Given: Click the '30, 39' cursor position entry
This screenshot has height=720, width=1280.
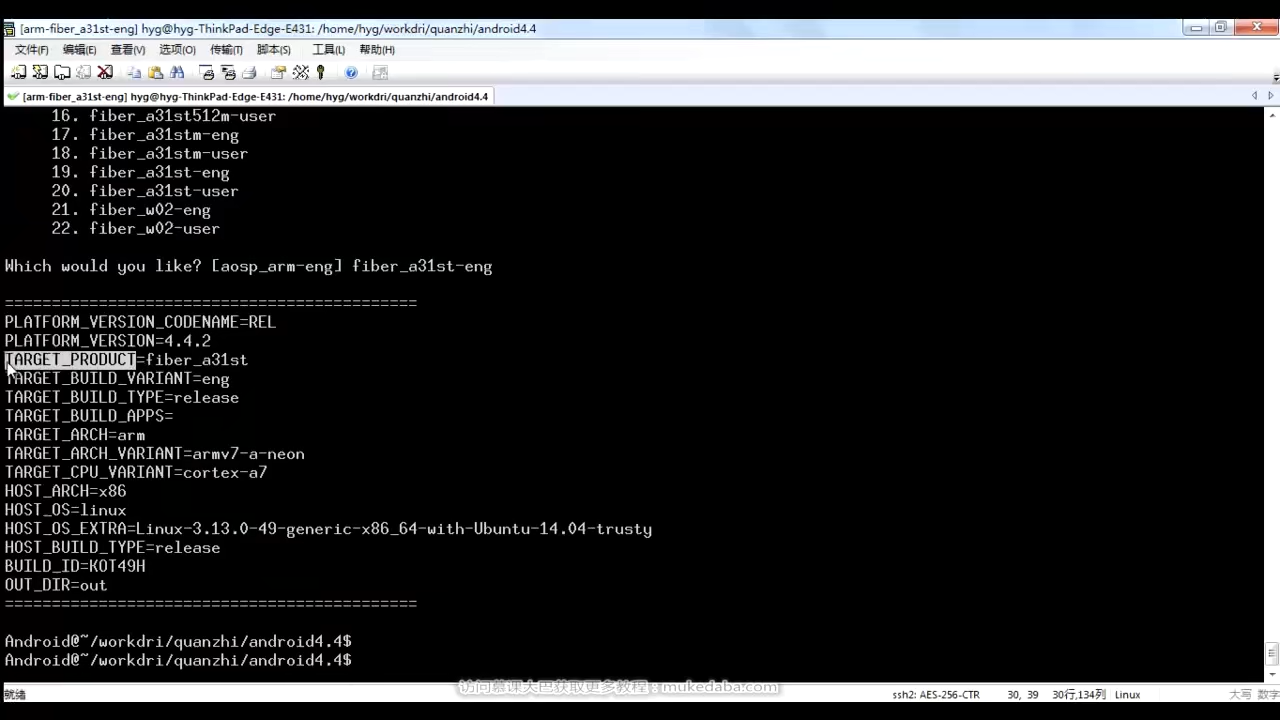Looking at the screenshot, I should point(1022,694).
